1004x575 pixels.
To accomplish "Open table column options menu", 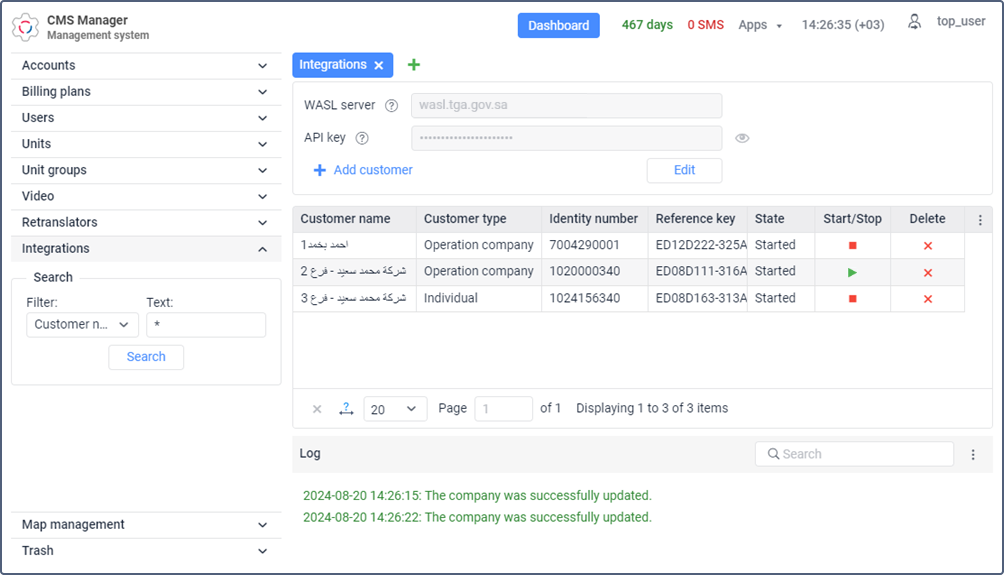I will 979,220.
